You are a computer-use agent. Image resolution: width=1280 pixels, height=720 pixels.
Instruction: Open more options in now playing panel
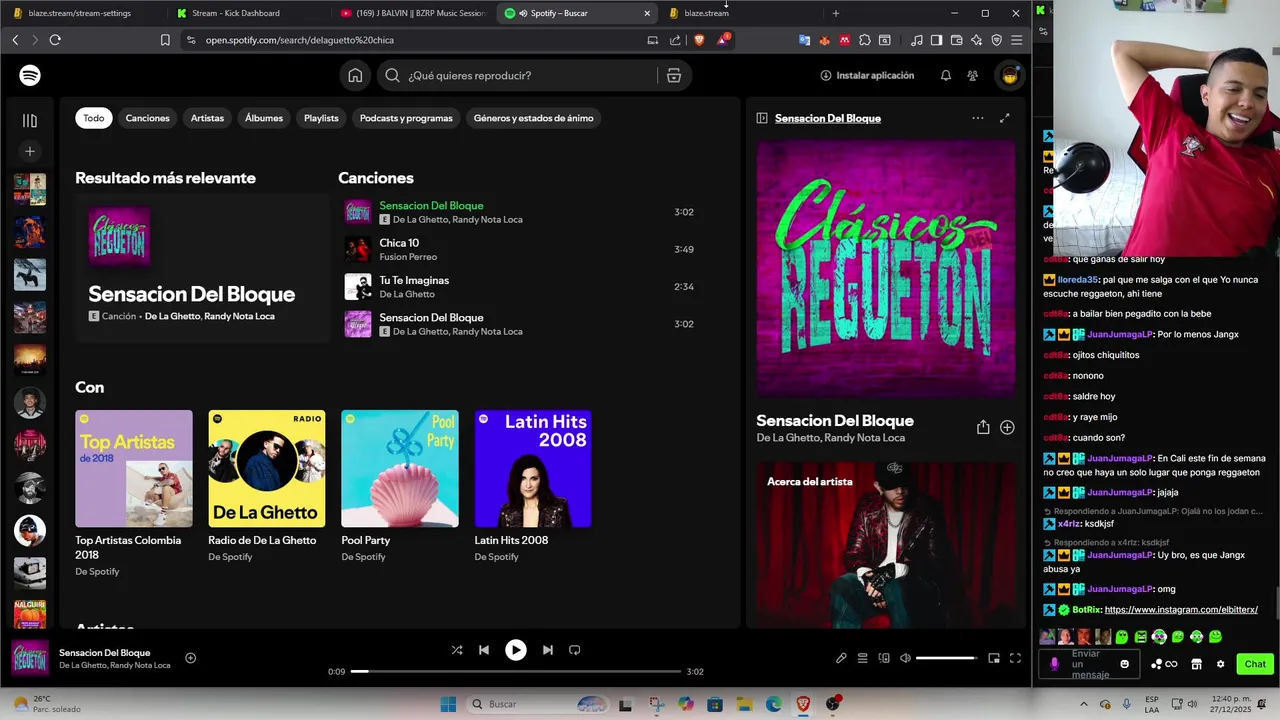(977, 118)
